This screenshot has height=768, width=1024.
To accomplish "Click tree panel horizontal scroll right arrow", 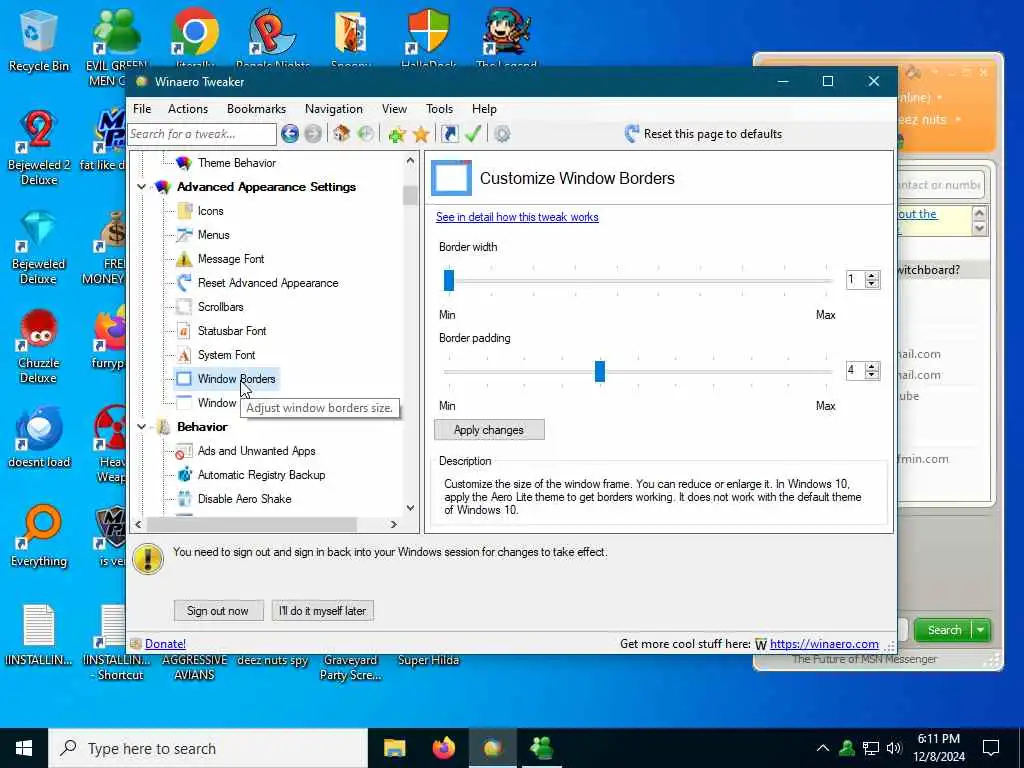I will [393, 524].
